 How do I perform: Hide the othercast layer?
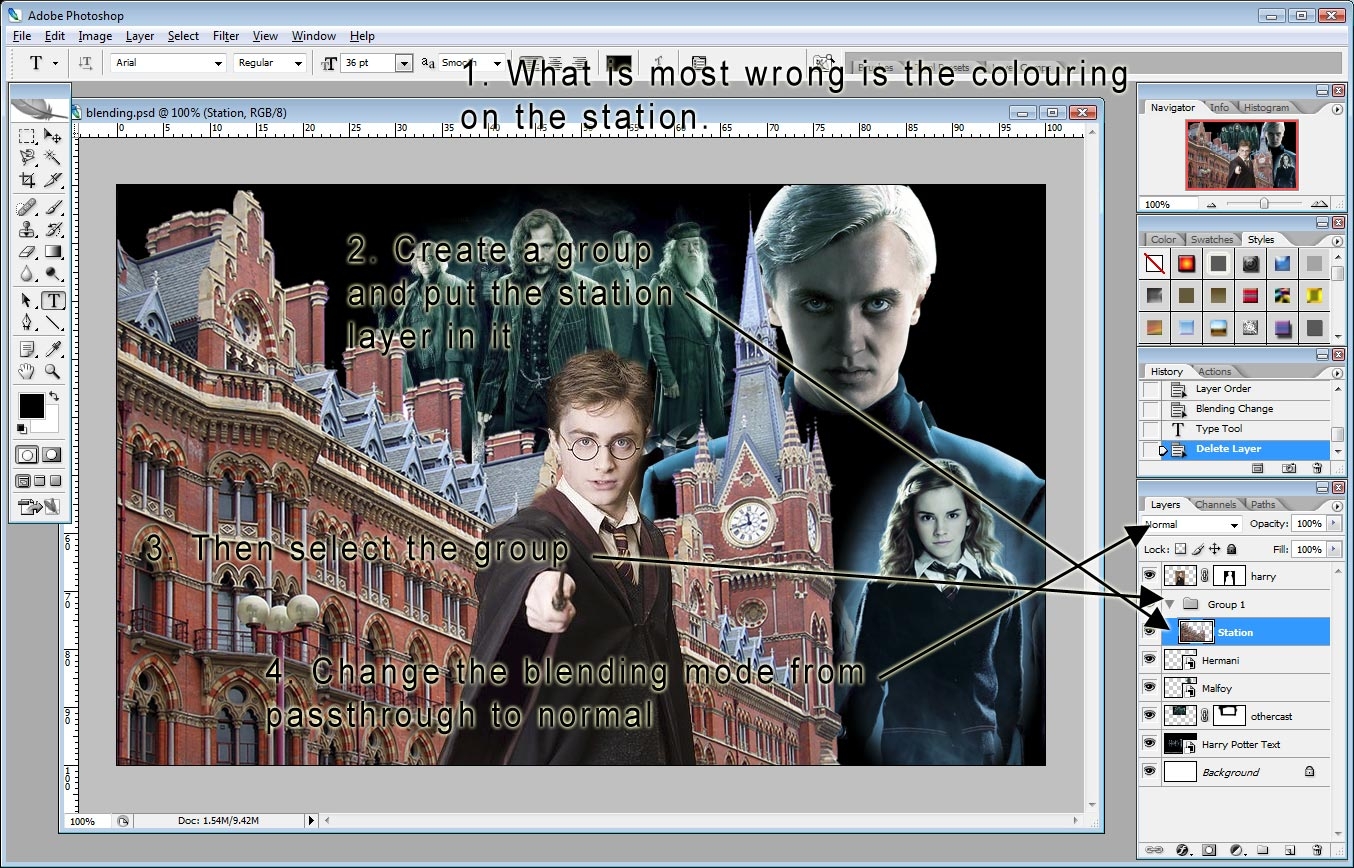(1149, 716)
